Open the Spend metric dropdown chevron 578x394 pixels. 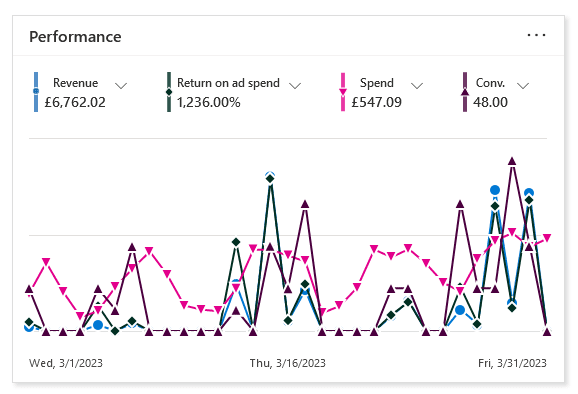417,86
